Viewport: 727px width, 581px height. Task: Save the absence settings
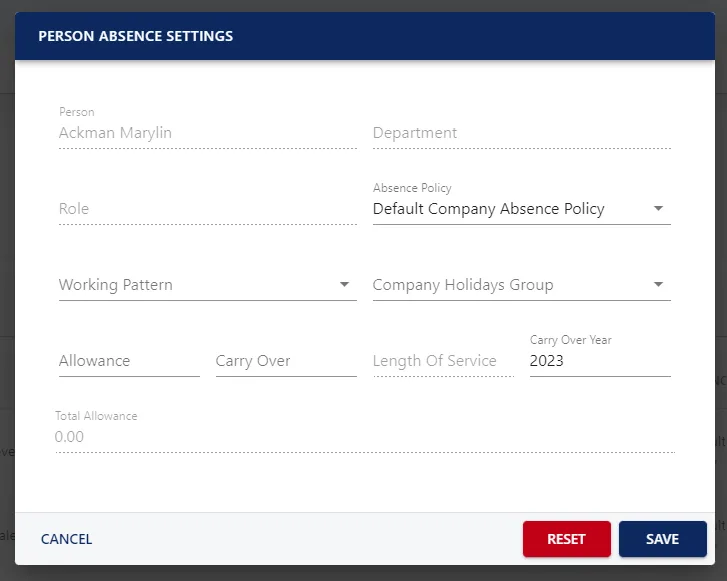(663, 539)
